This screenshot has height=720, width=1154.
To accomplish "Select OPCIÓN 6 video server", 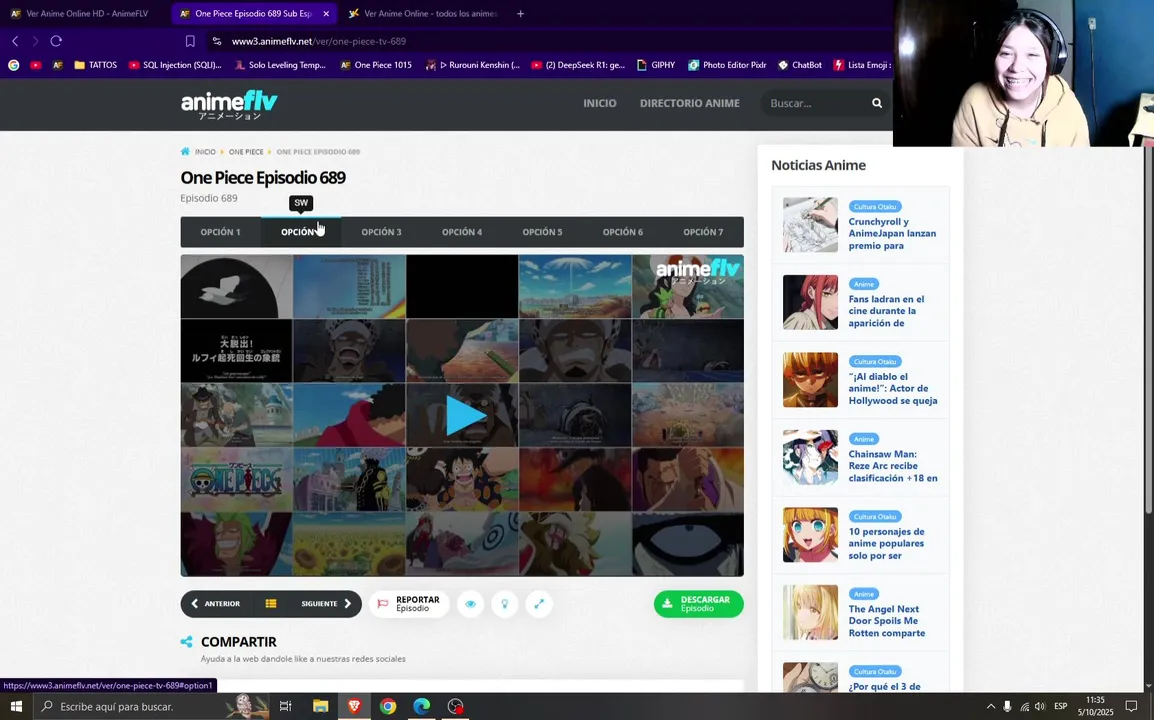I will pos(623,232).
